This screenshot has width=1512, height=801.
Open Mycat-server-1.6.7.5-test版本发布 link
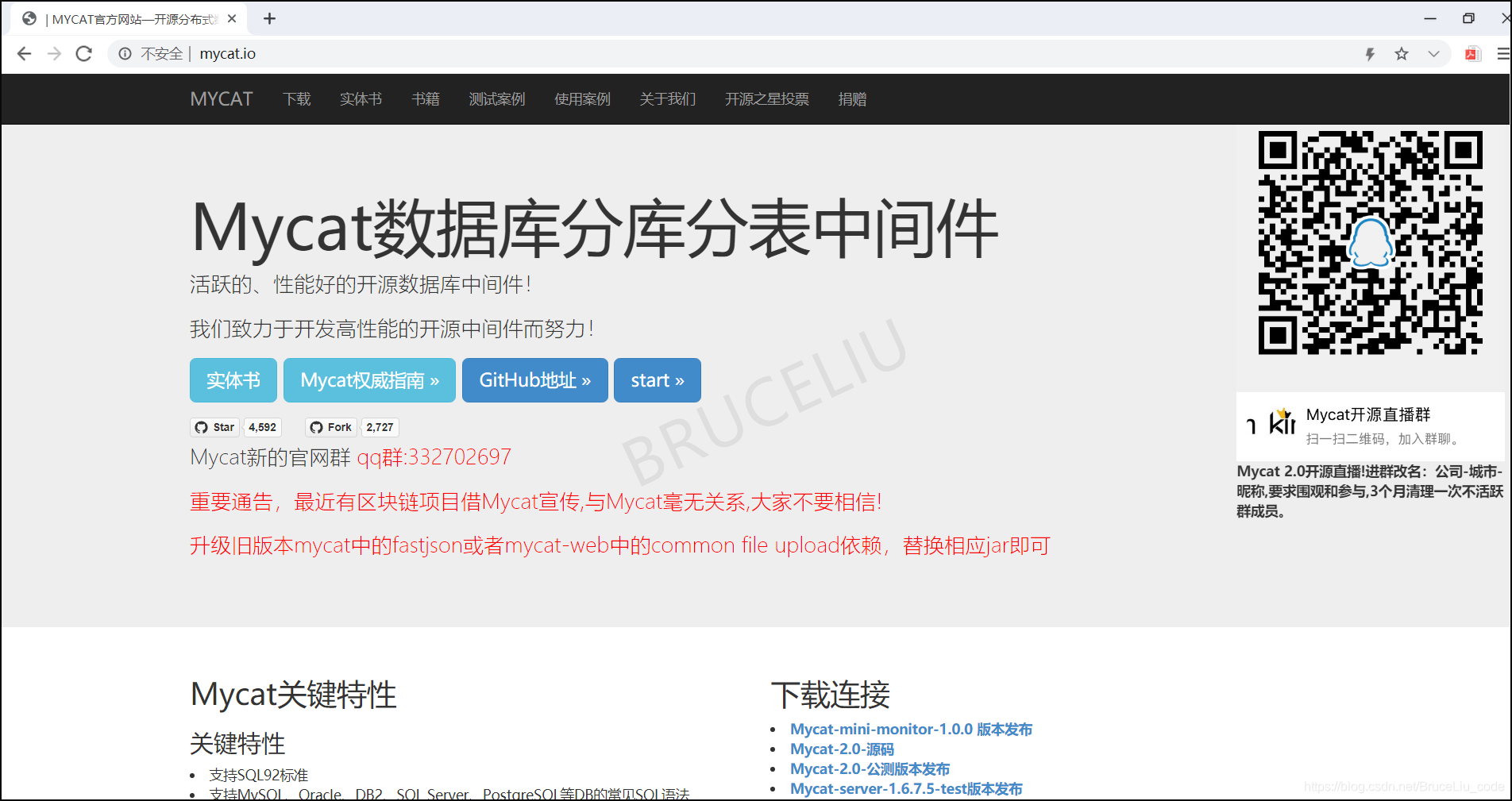point(906,789)
